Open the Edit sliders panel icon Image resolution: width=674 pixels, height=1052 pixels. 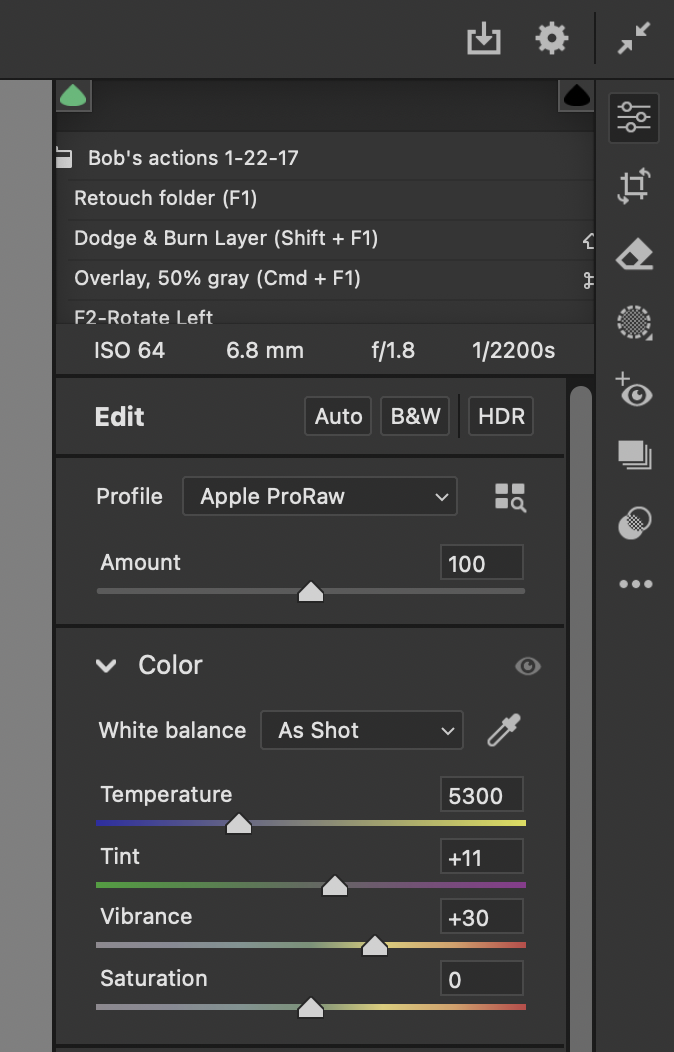tap(634, 118)
